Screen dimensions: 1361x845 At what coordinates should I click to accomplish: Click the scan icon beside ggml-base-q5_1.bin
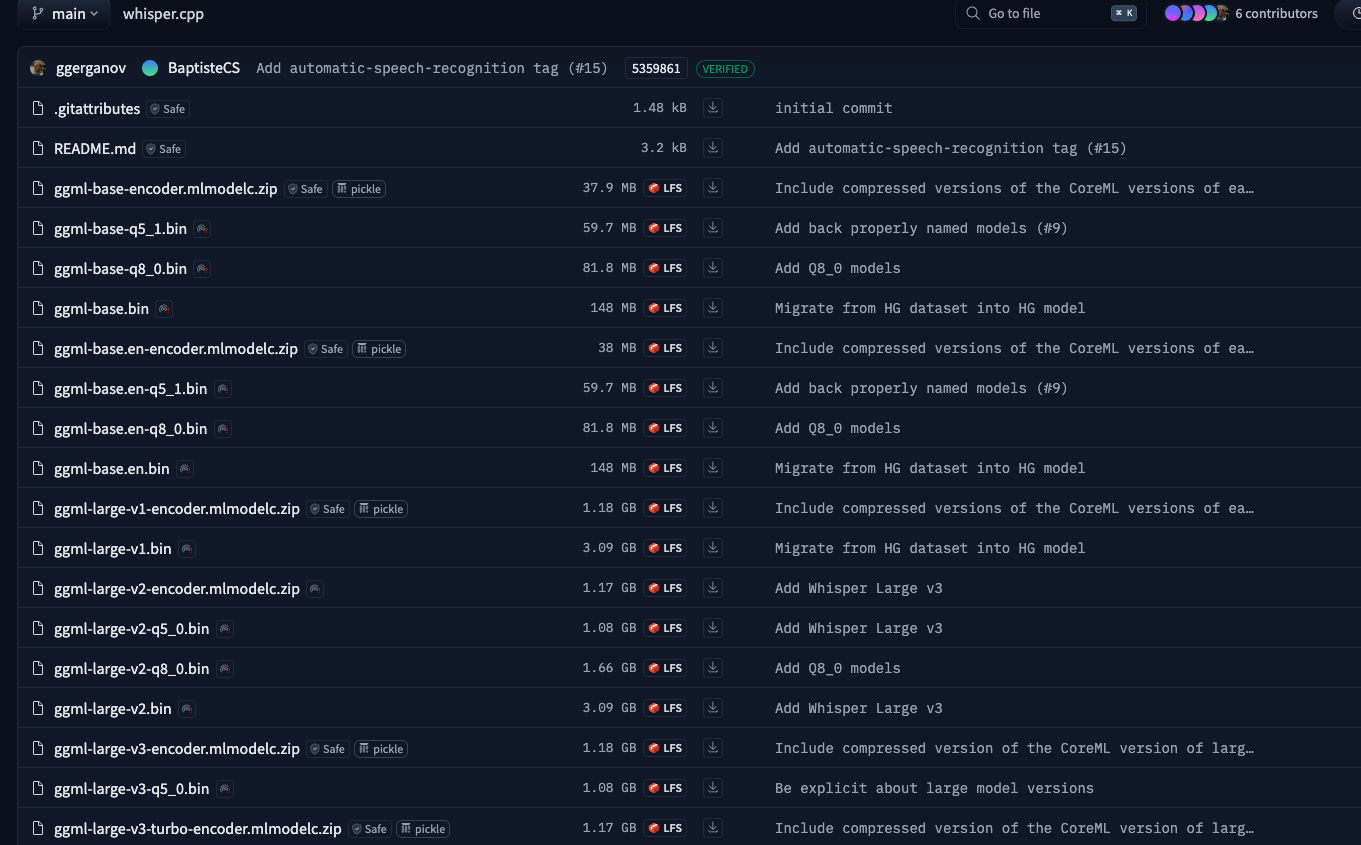202,229
